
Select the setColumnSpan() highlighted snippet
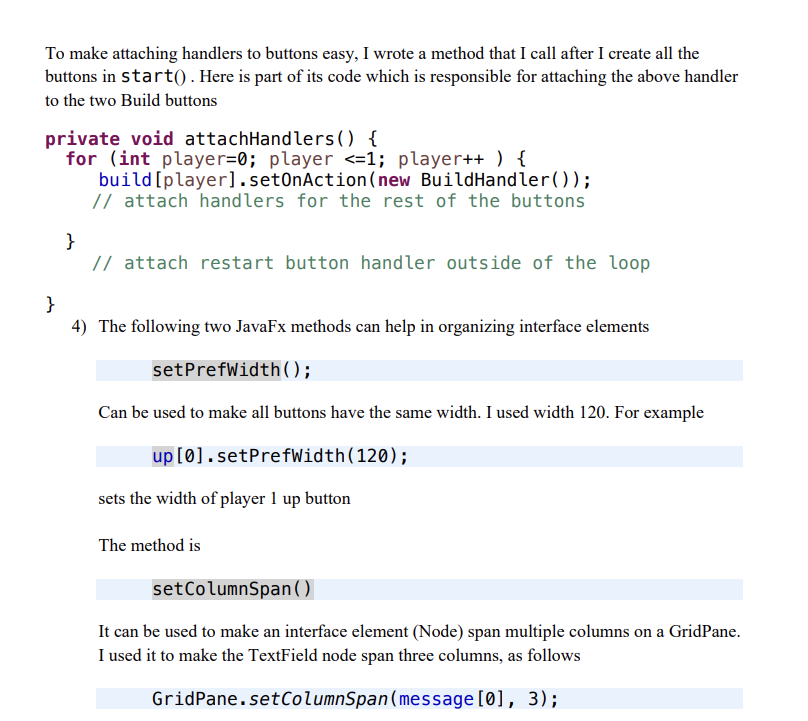232,589
